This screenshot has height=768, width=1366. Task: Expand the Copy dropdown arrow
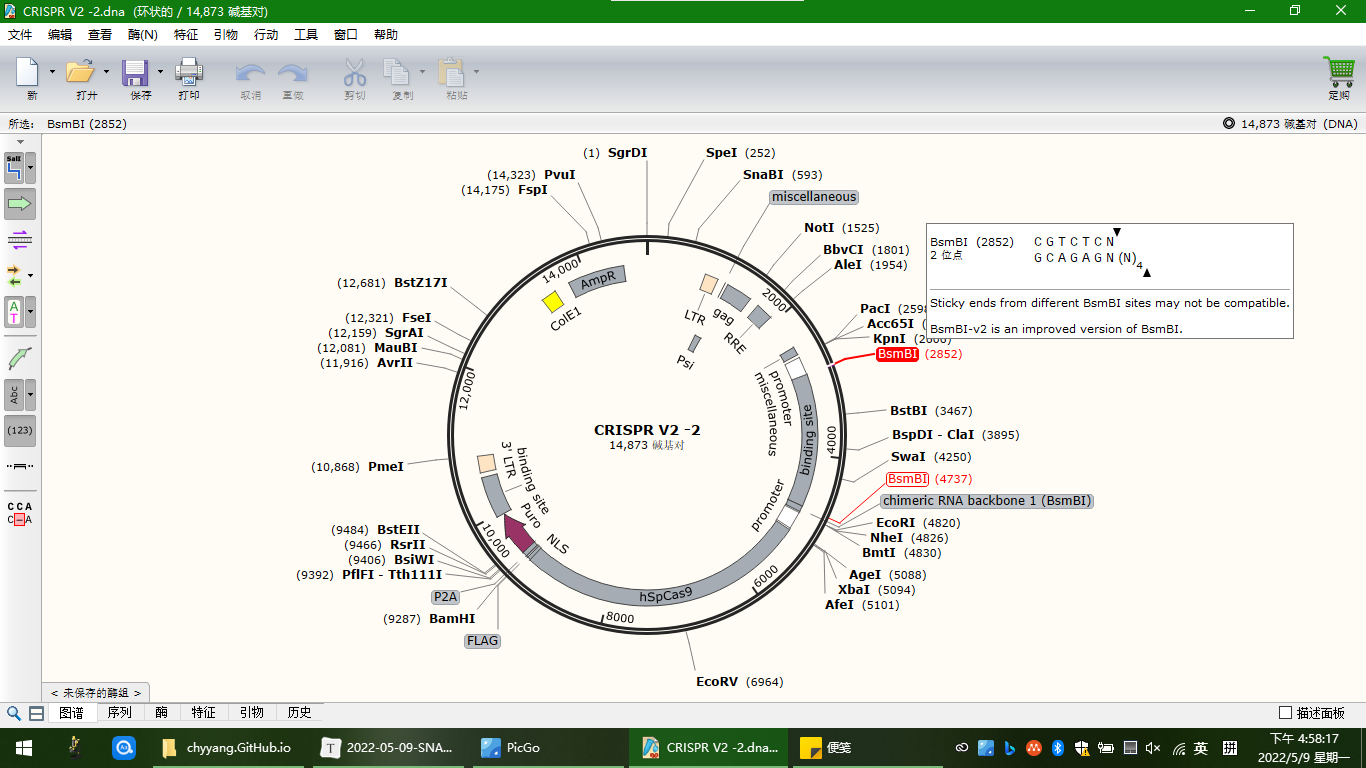click(422, 71)
